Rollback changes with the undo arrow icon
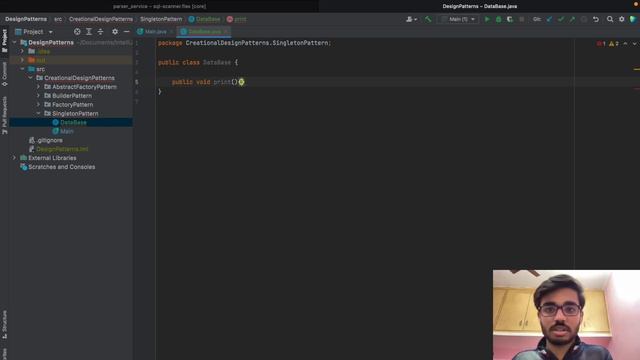This screenshot has height=360, width=640. tap(596, 19)
